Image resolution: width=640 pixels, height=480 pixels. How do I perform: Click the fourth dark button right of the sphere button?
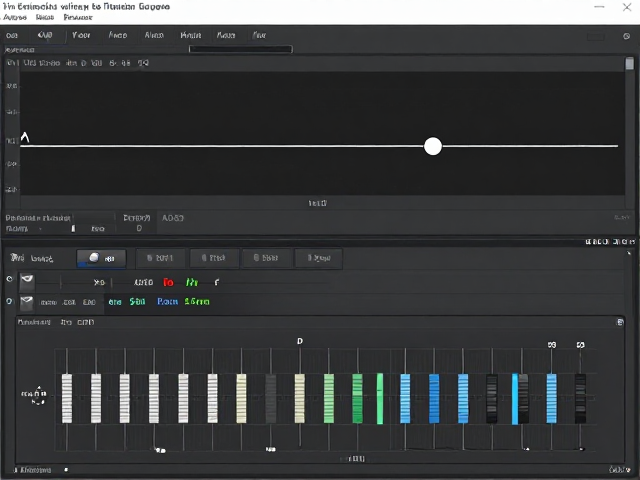coord(318,258)
